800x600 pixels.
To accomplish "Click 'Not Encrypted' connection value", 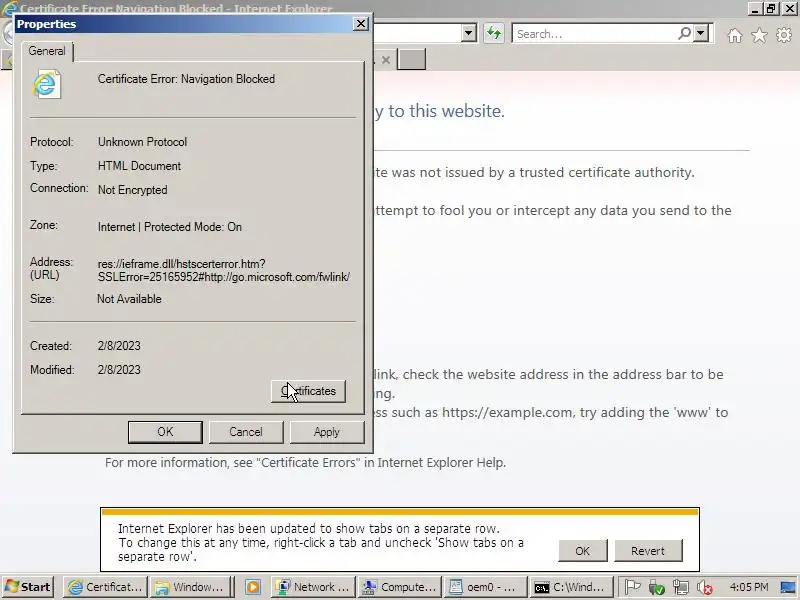I will click(133, 190).
